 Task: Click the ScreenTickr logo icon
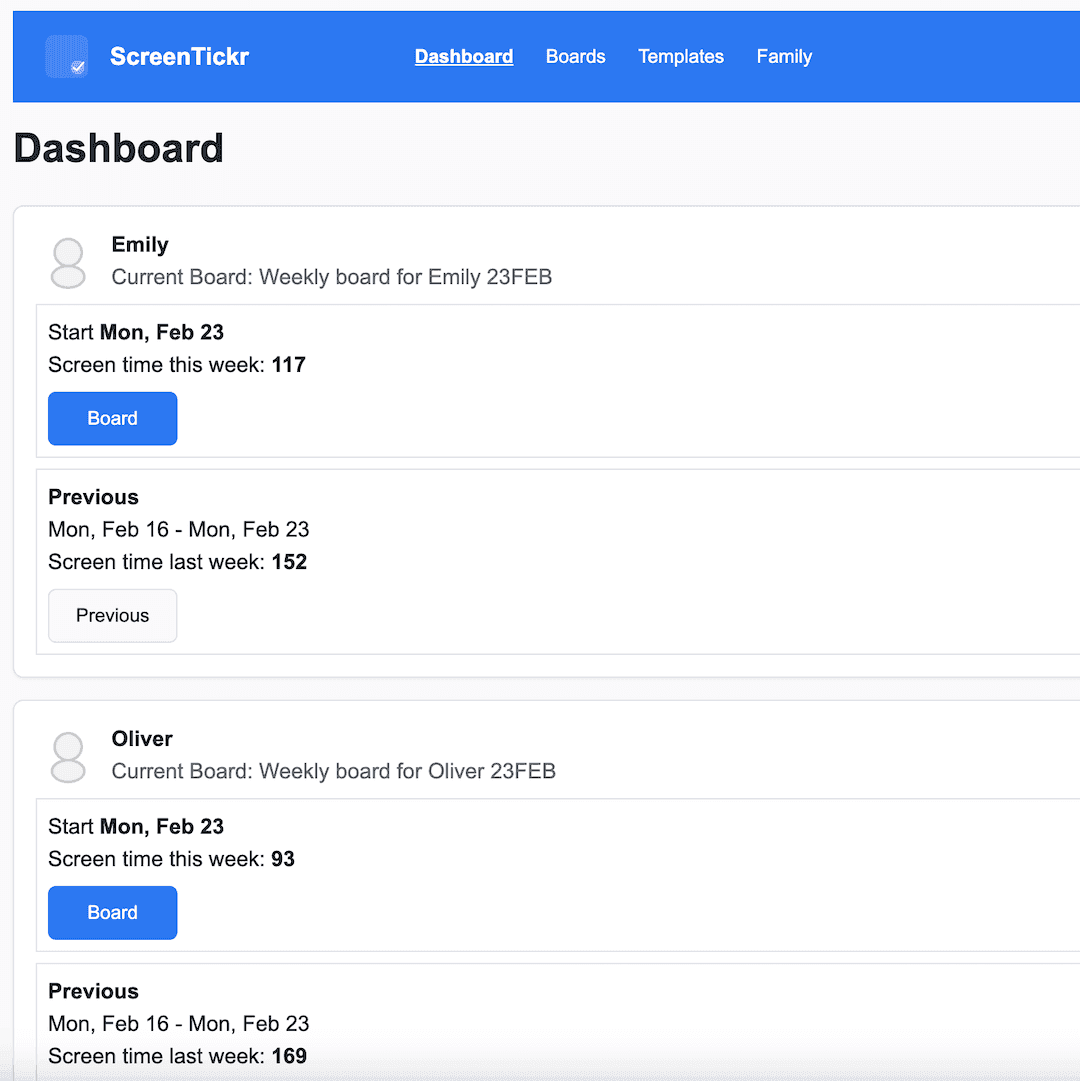coord(66,57)
